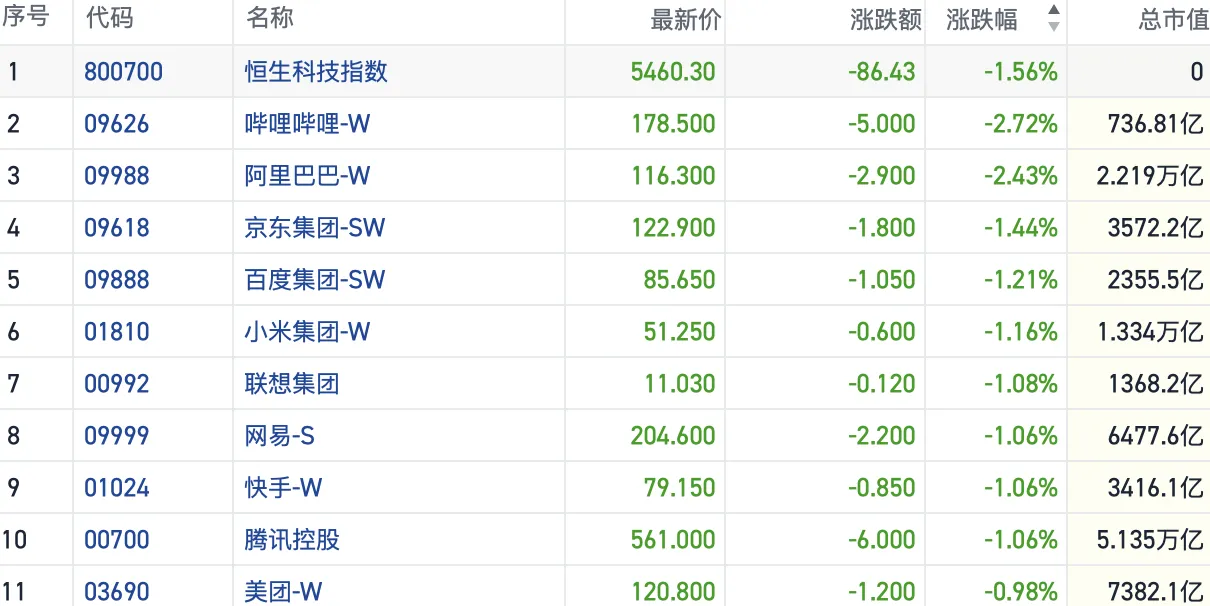The height and width of the screenshot is (606, 1210).
Task: Select latest price 5460.30
Action: tap(673, 72)
